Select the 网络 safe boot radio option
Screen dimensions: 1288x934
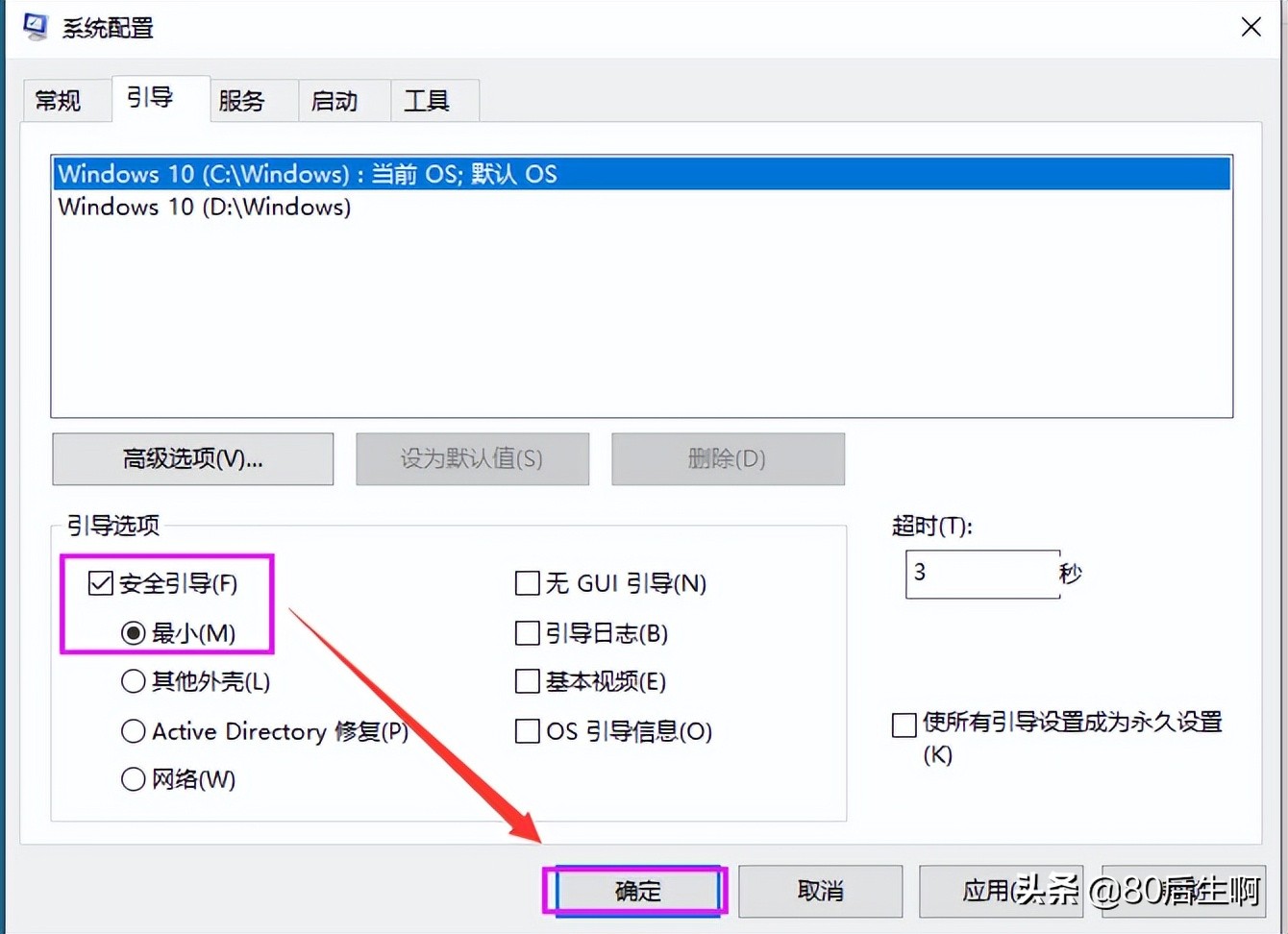[x=133, y=779]
